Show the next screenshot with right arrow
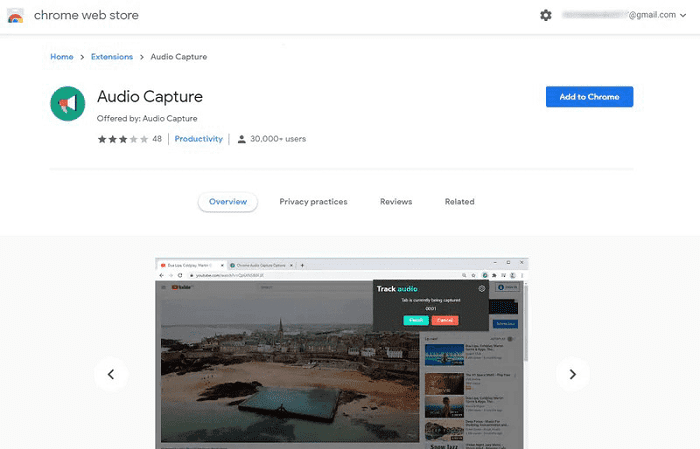Image resolution: width=700 pixels, height=449 pixels. point(572,374)
